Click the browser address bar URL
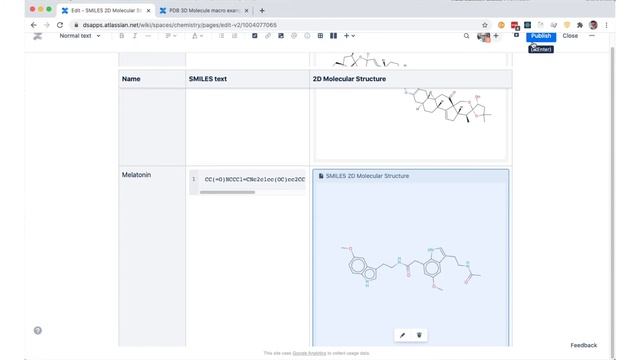Screen dimensions: 640x360 click(x=180, y=25)
